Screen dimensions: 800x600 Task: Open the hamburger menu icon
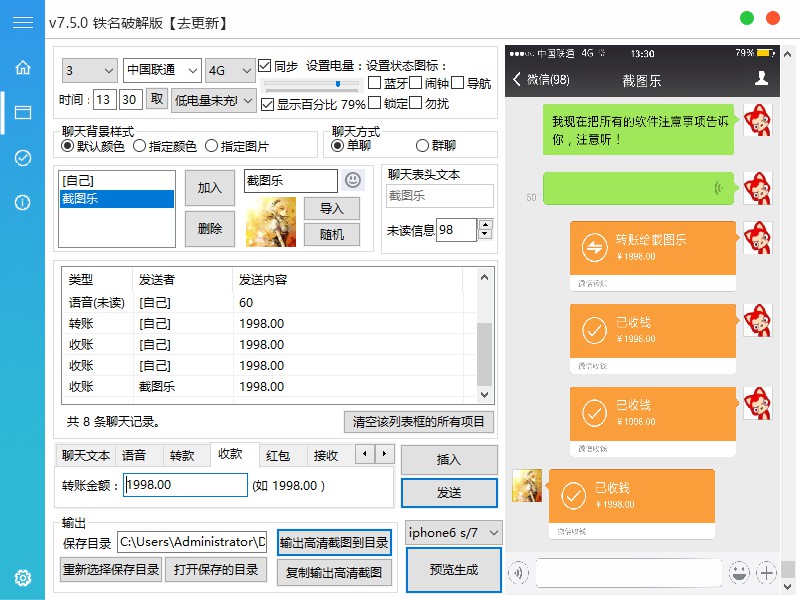[22, 22]
